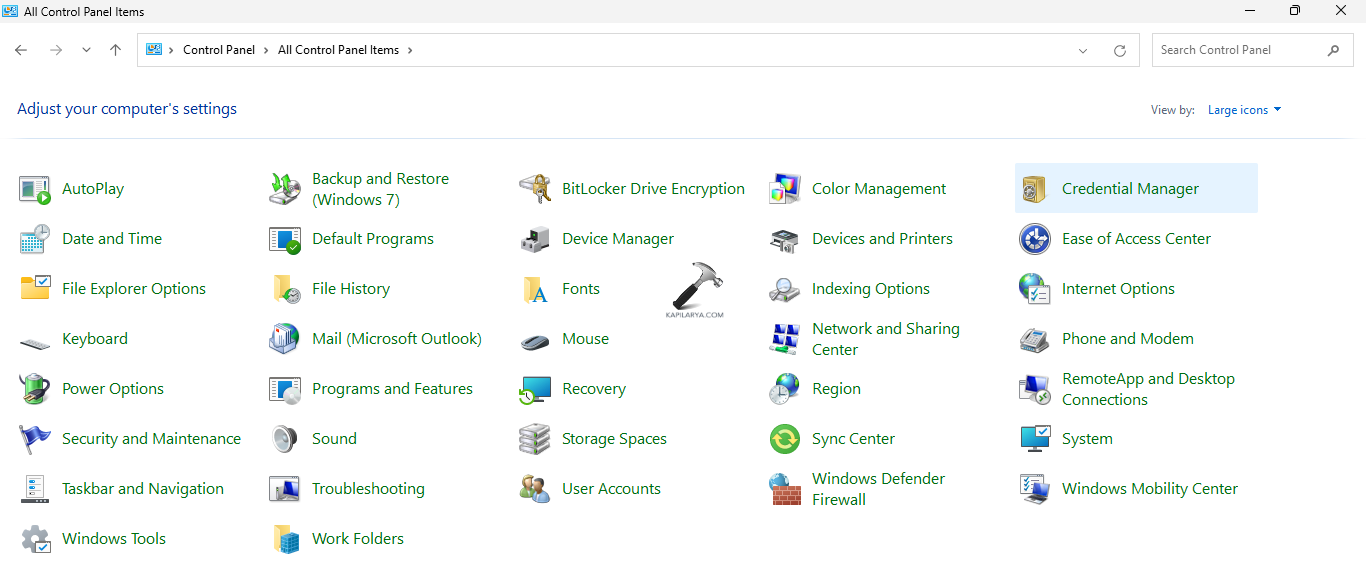The height and width of the screenshot is (561, 1366).
Task: Select Control Panel in the breadcrumb path
Action: pyautogui.click(x=219, y=50)
